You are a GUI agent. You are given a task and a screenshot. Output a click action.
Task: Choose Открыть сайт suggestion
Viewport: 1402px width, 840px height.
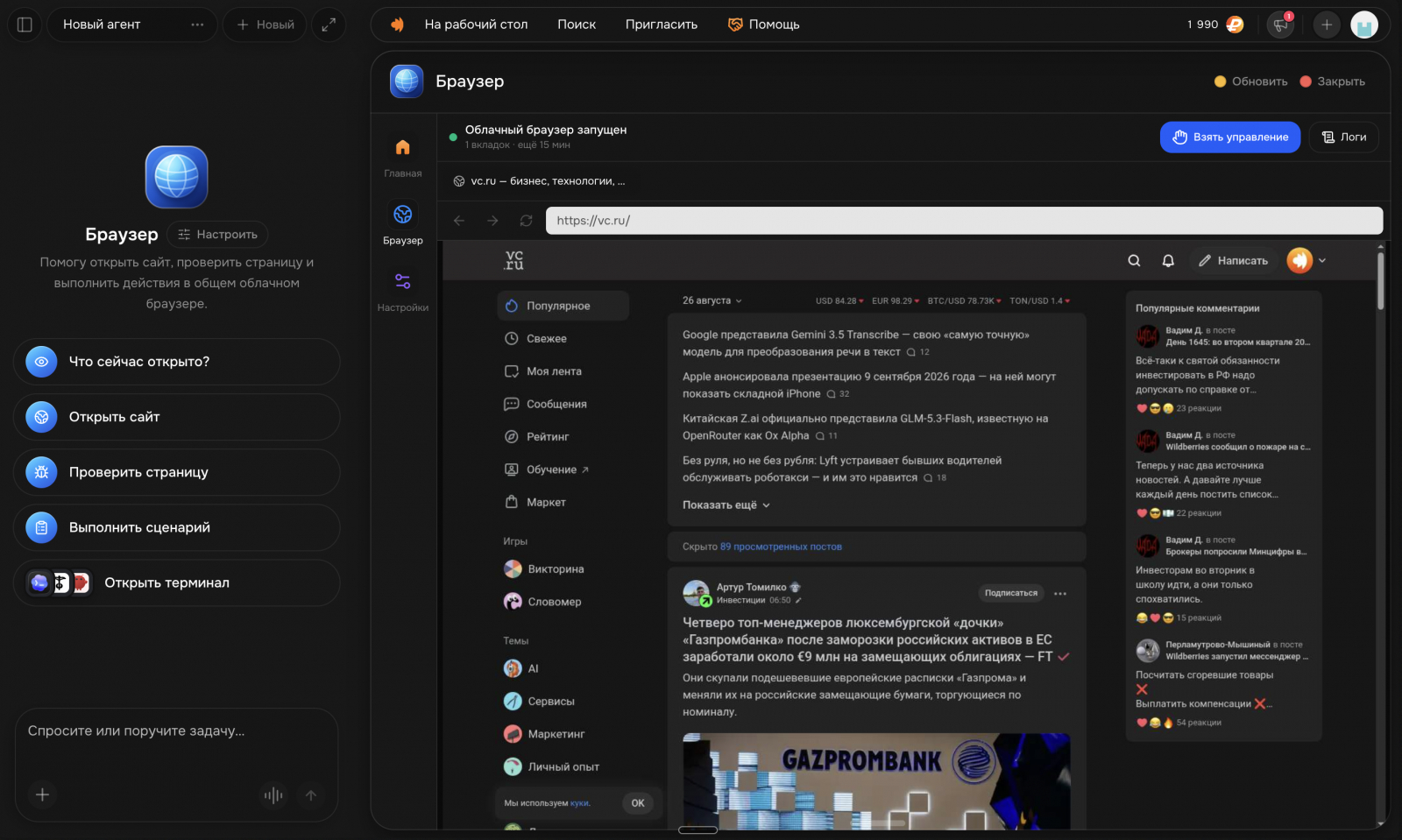(x=177, y=417)
